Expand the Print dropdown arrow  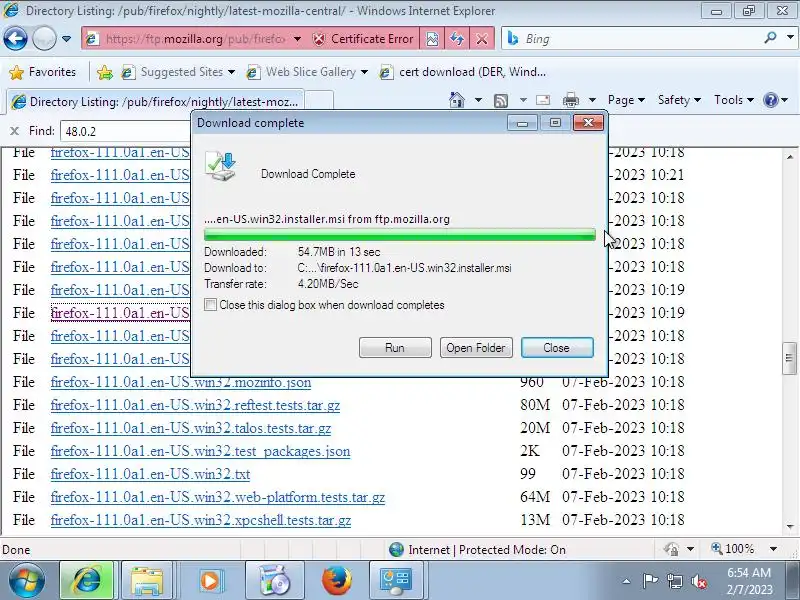[x=592, y=100]
